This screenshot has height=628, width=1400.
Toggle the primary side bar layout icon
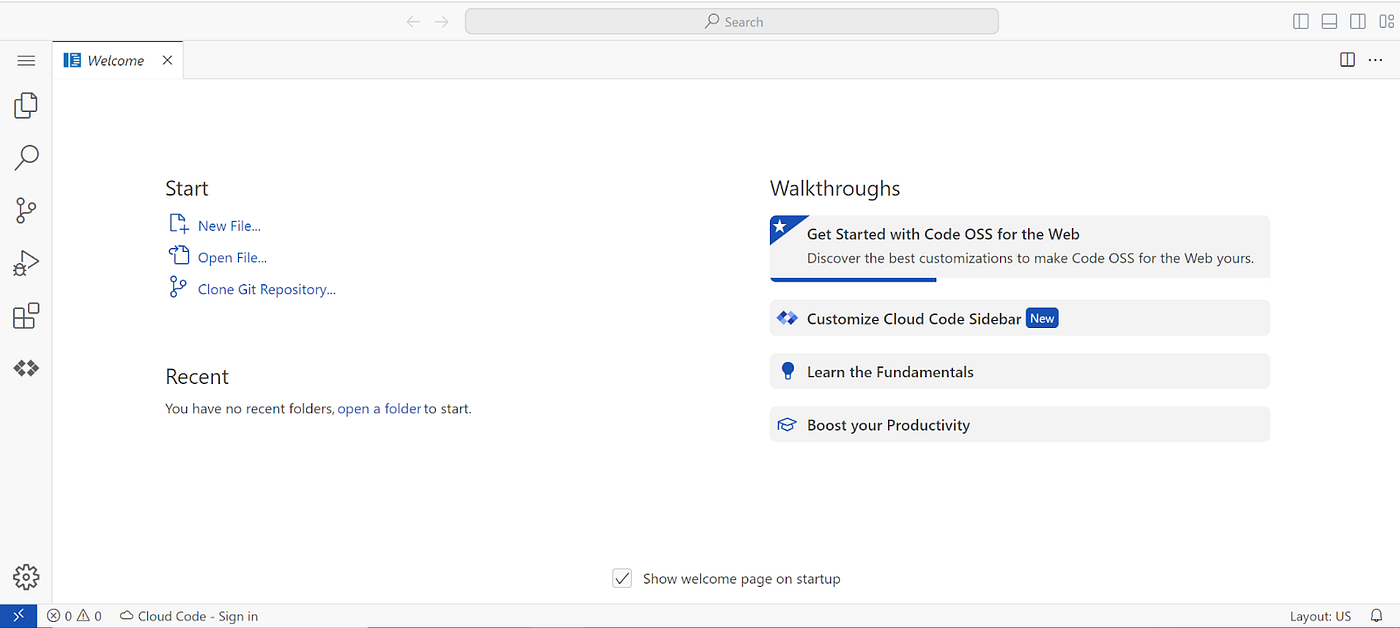pyautogui.click(x=1301, y=21)
